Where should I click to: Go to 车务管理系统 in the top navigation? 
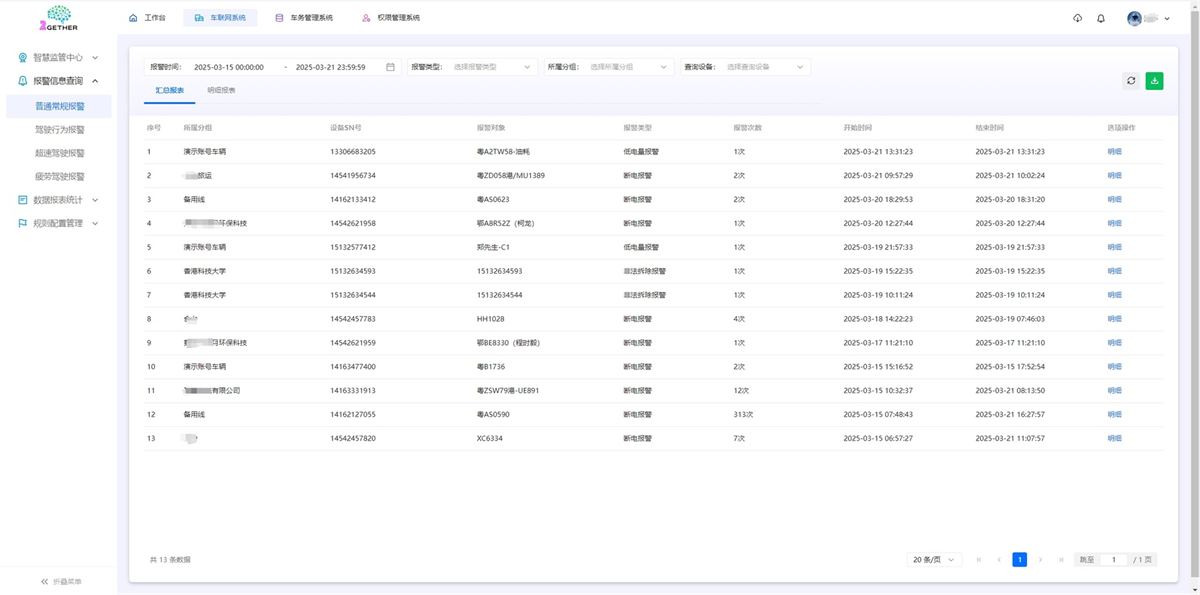(305, 18)
